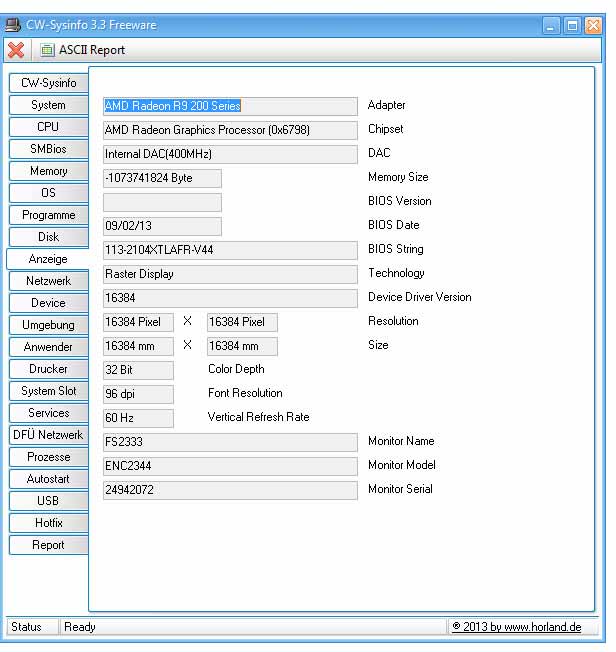Click the right Resolution Pixel field
The image size is (616, 652).
pos(242,322)
